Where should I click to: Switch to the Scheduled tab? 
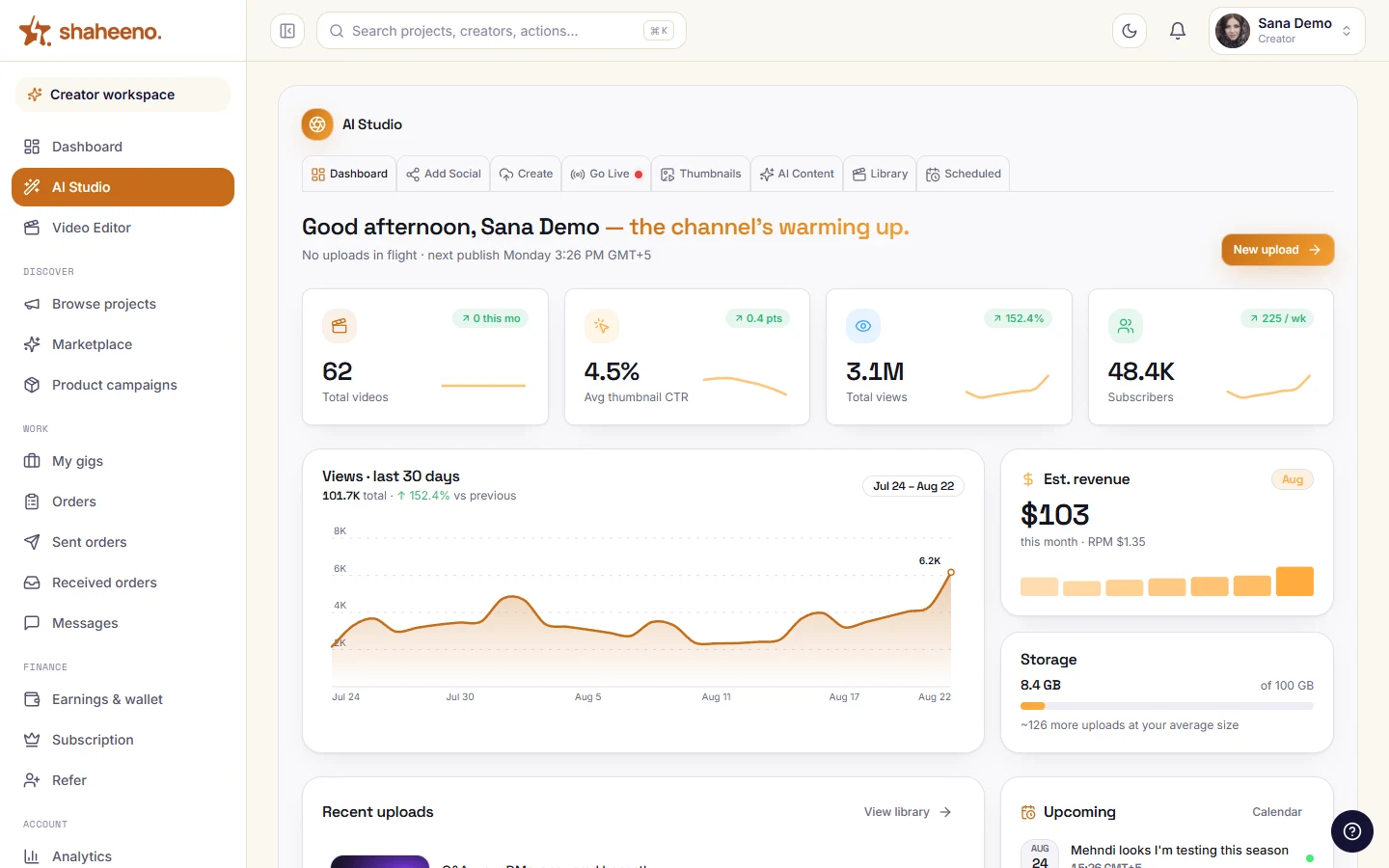[964, 174]
